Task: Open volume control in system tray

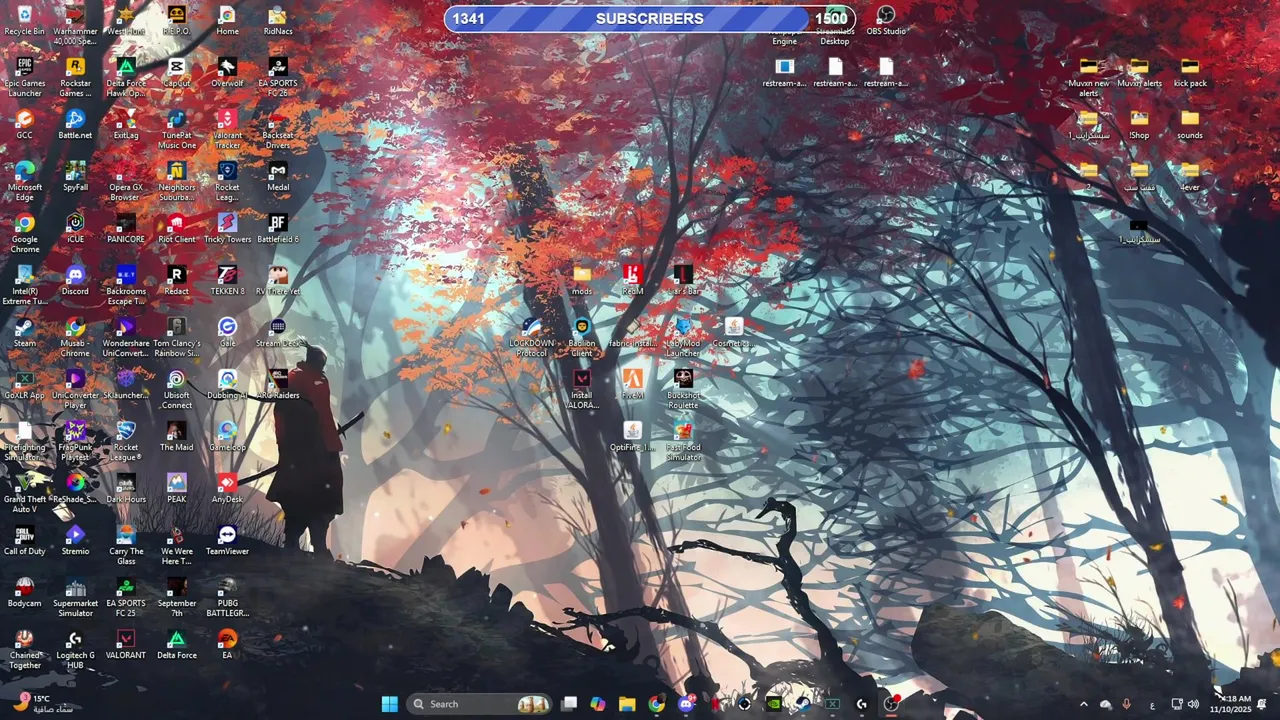Action: 1193,705
